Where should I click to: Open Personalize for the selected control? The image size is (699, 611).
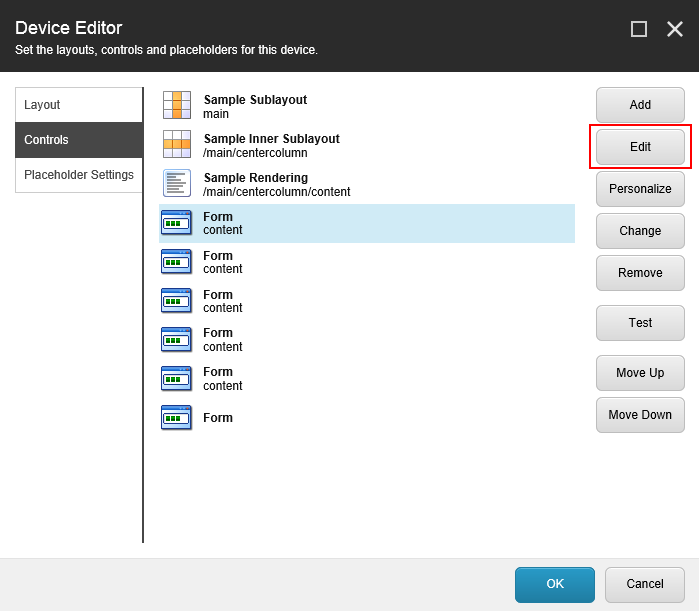pos(640,189)
